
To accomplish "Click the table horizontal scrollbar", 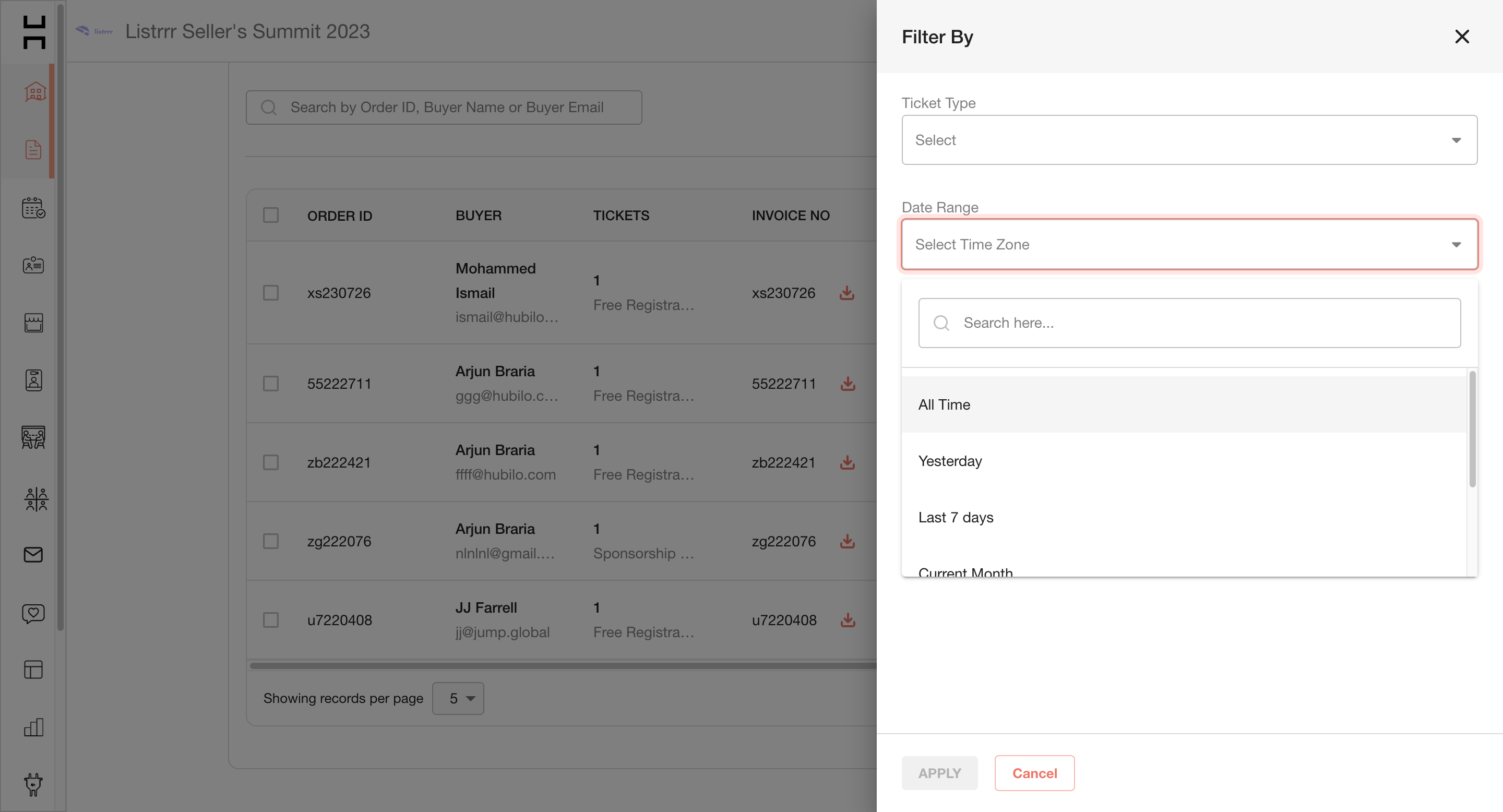I will tap(563, 665).
